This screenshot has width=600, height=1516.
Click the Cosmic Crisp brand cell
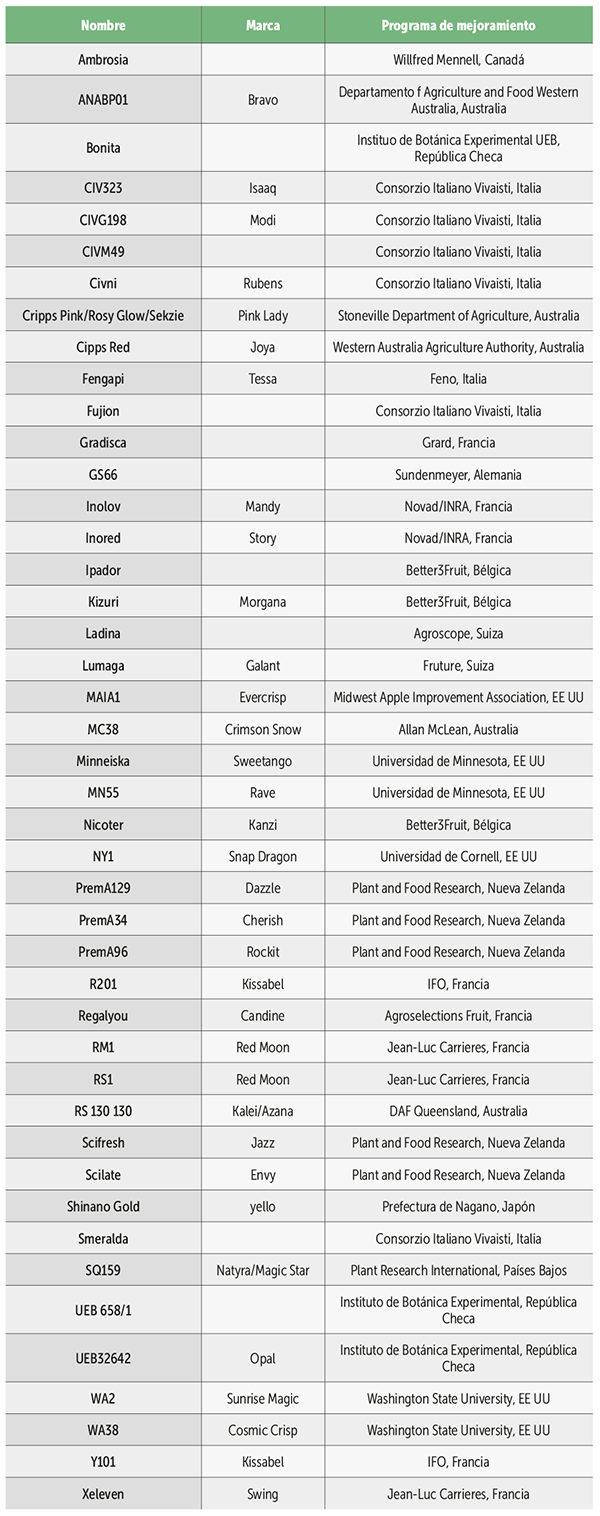[x=262, y=1430]
